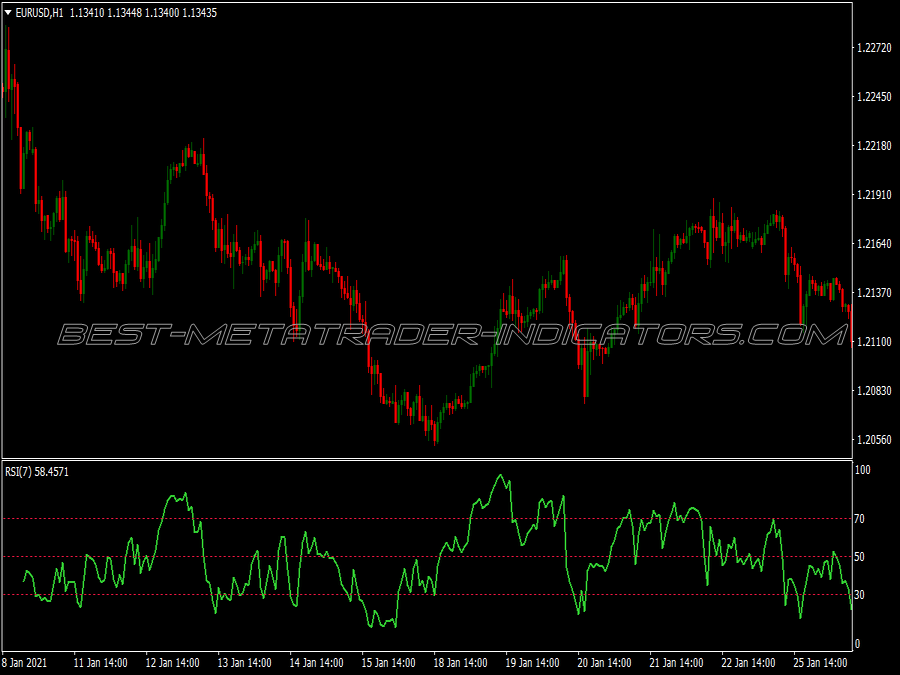Select the 15 Jan 14:00 time label
Viewport: 900px width, 675px height.
coord(389,663)
